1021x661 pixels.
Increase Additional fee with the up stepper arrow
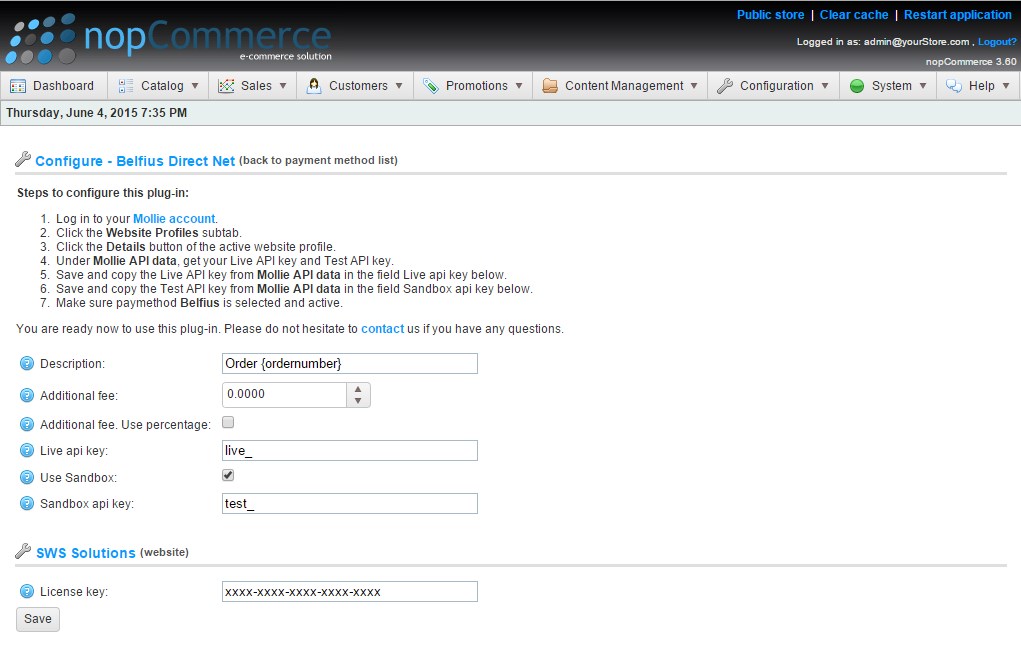pyautogui.click(x=360, y=389)
